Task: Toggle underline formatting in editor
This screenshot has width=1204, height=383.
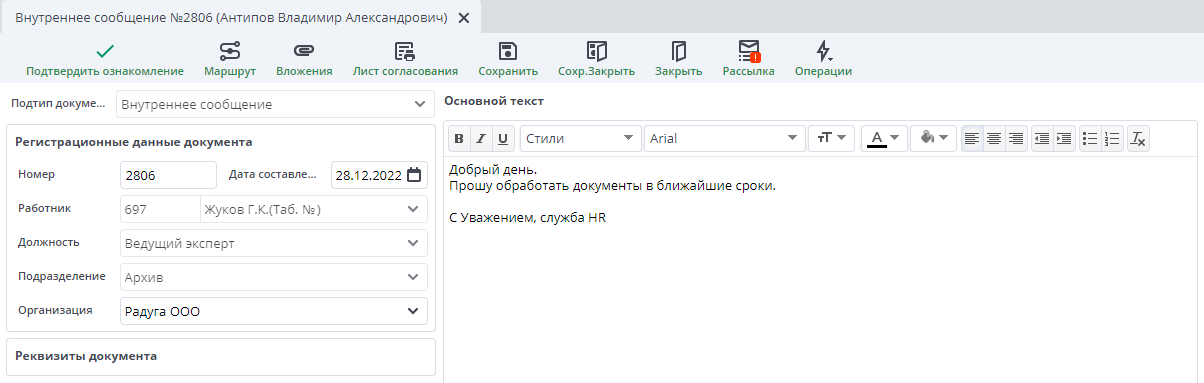Action: click(x=503, y=139)
